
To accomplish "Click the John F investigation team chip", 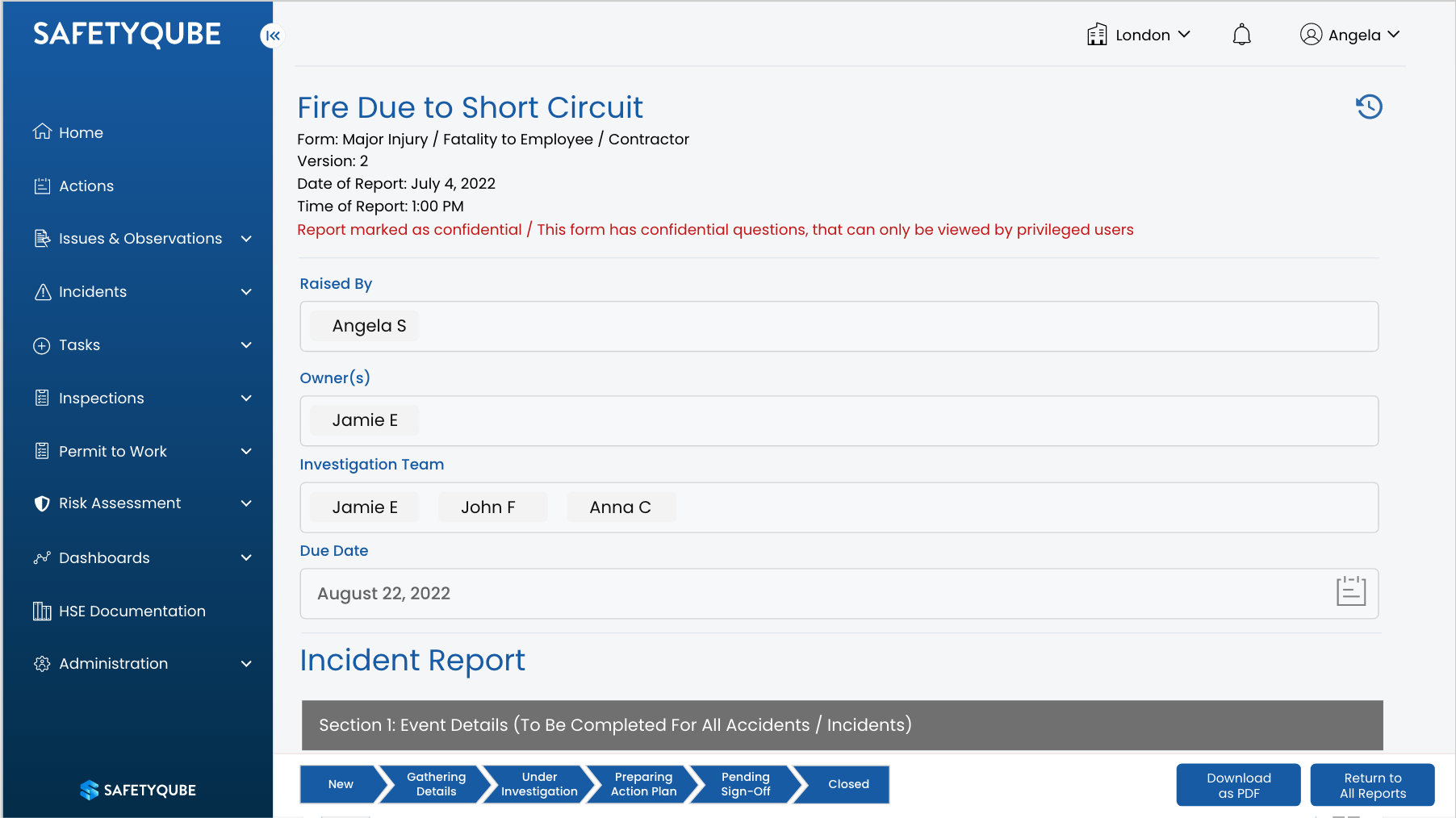I will [492, 507].
